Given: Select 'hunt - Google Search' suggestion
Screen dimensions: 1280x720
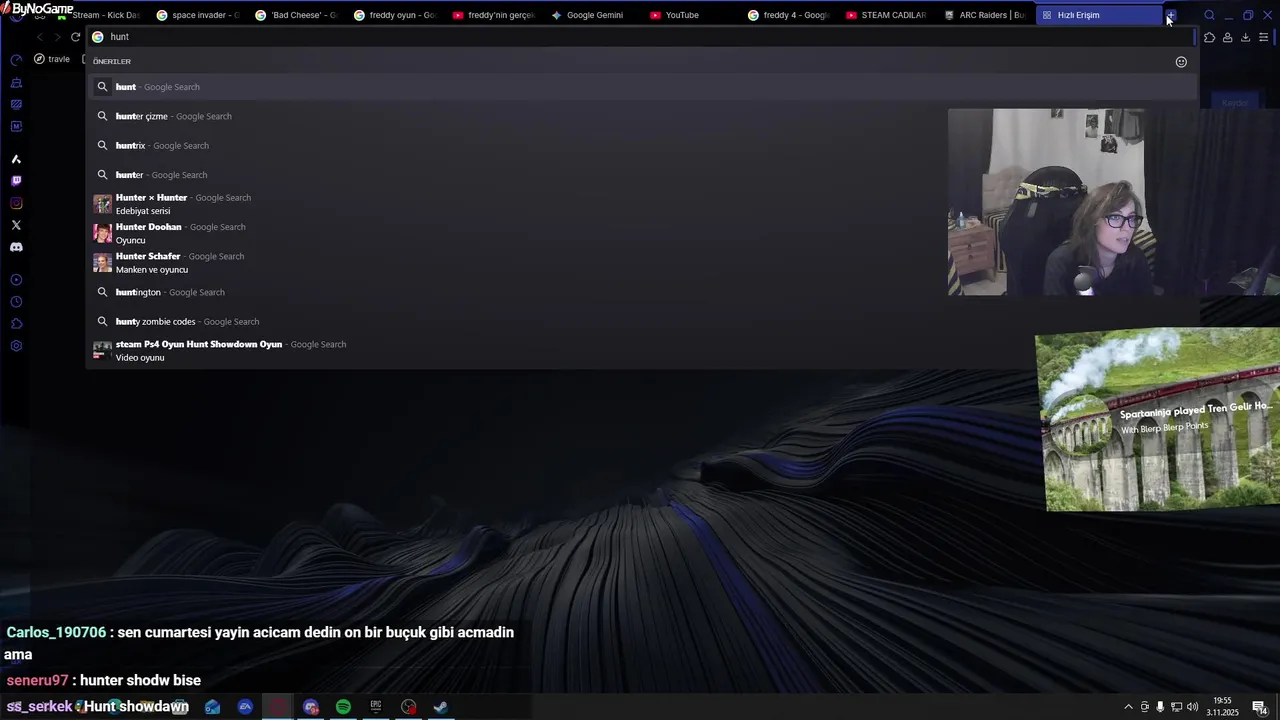Looking at the screenshot, I should pyautogui.click(x=641, y=87).
